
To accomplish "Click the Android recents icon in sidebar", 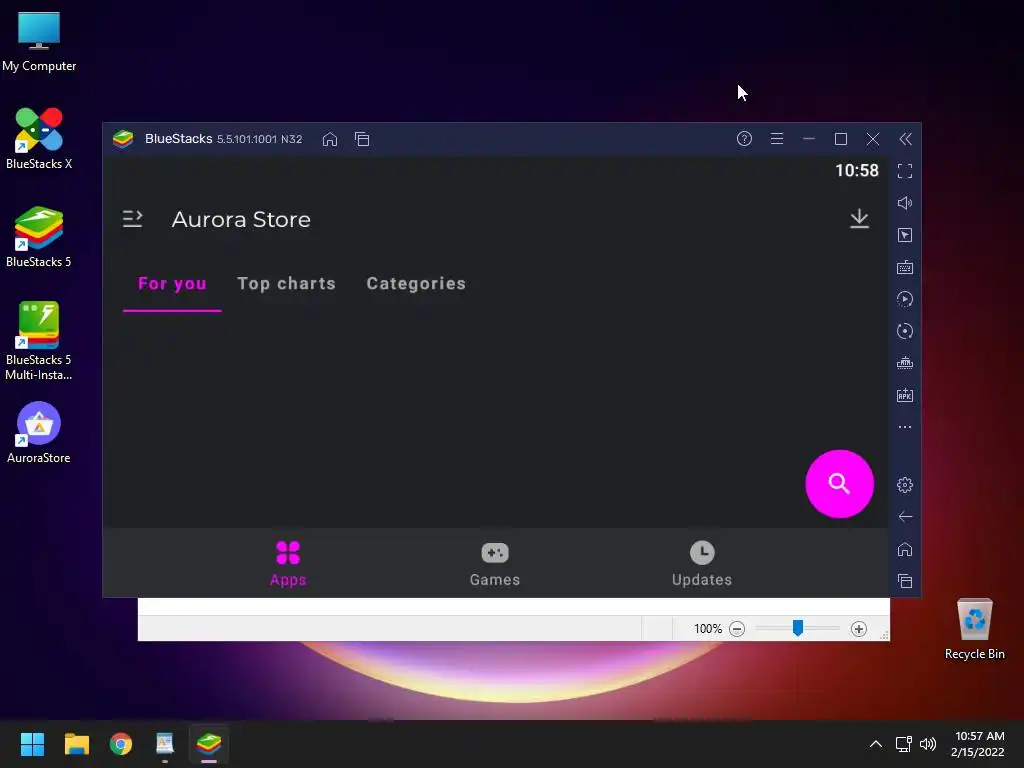I will click(905, 581).
